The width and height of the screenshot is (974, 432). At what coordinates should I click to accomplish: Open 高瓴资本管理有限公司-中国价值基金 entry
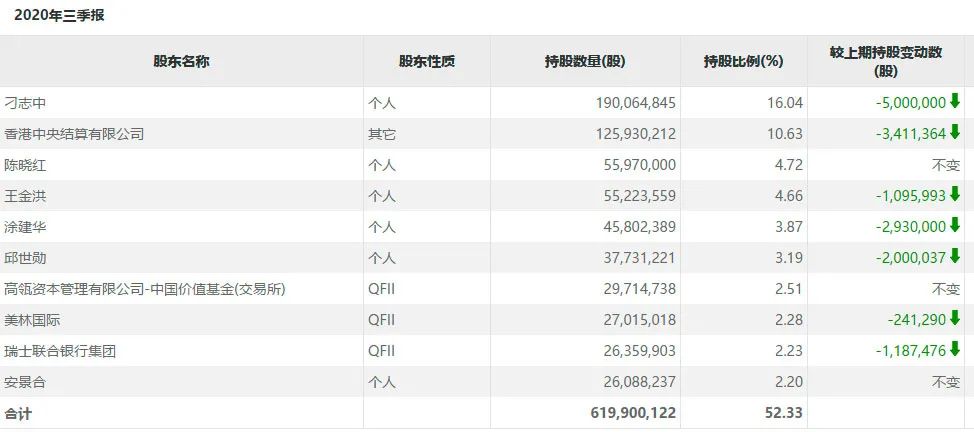pos(132,289)
